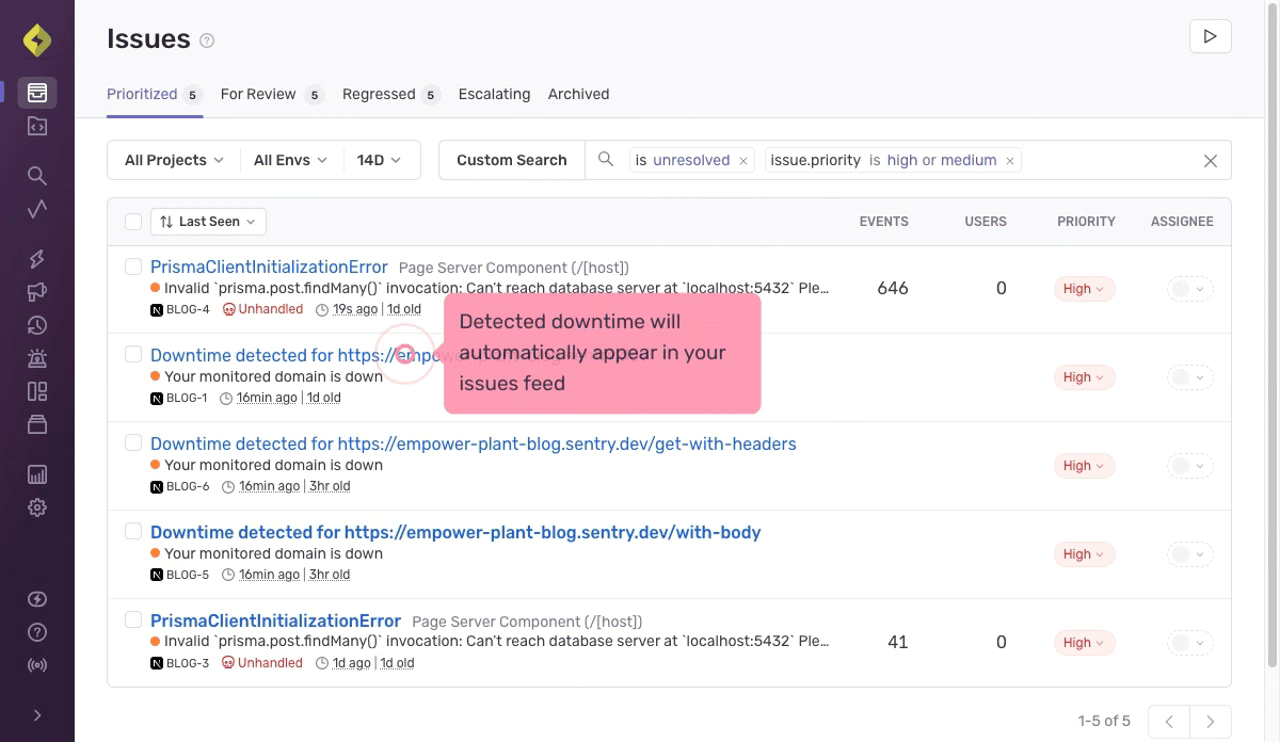The height and width of the screenshot is (742, 1280).
Task: Select the get-with-headers issue checkbox
Action: point(133,443)
